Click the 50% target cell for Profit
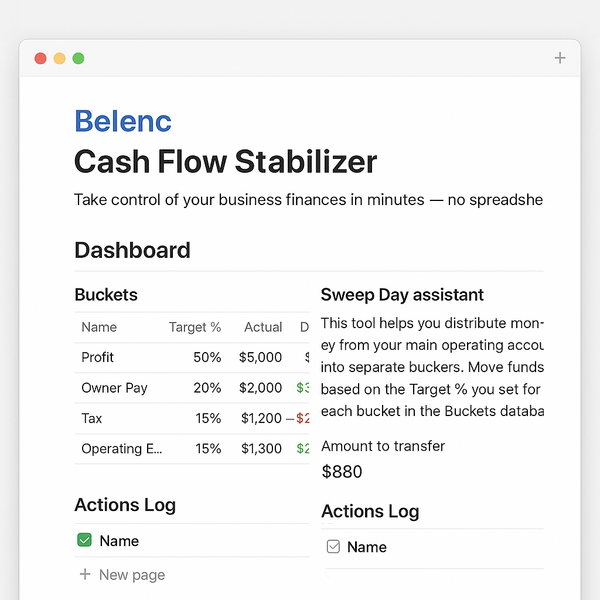 point(207,357)
